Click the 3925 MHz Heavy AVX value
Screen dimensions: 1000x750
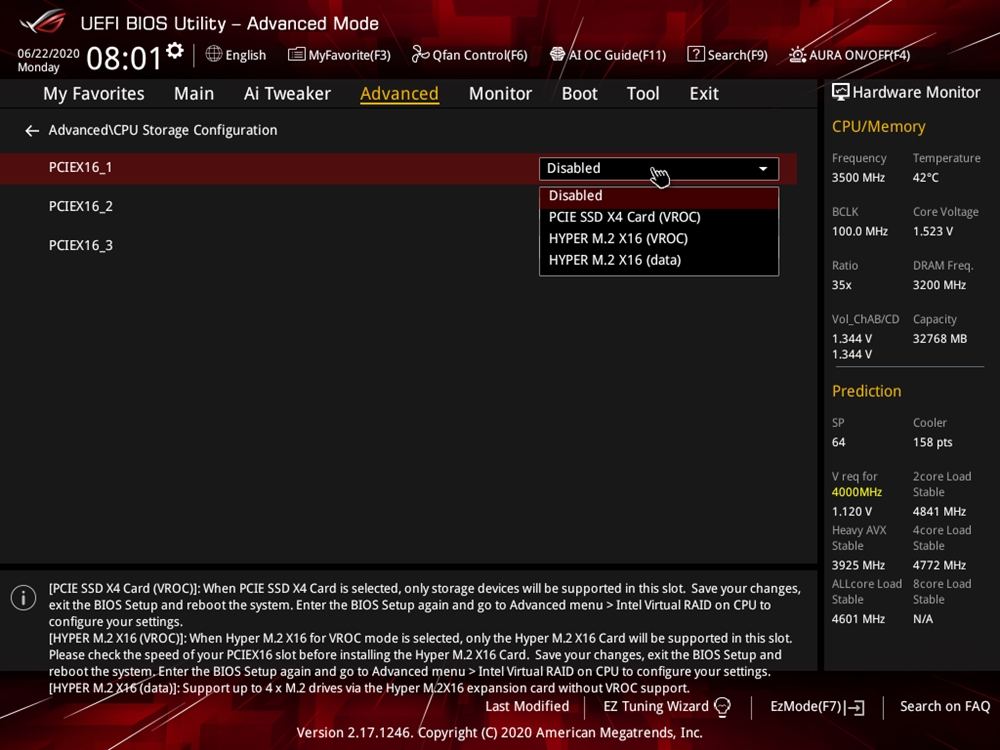(858, 565)
